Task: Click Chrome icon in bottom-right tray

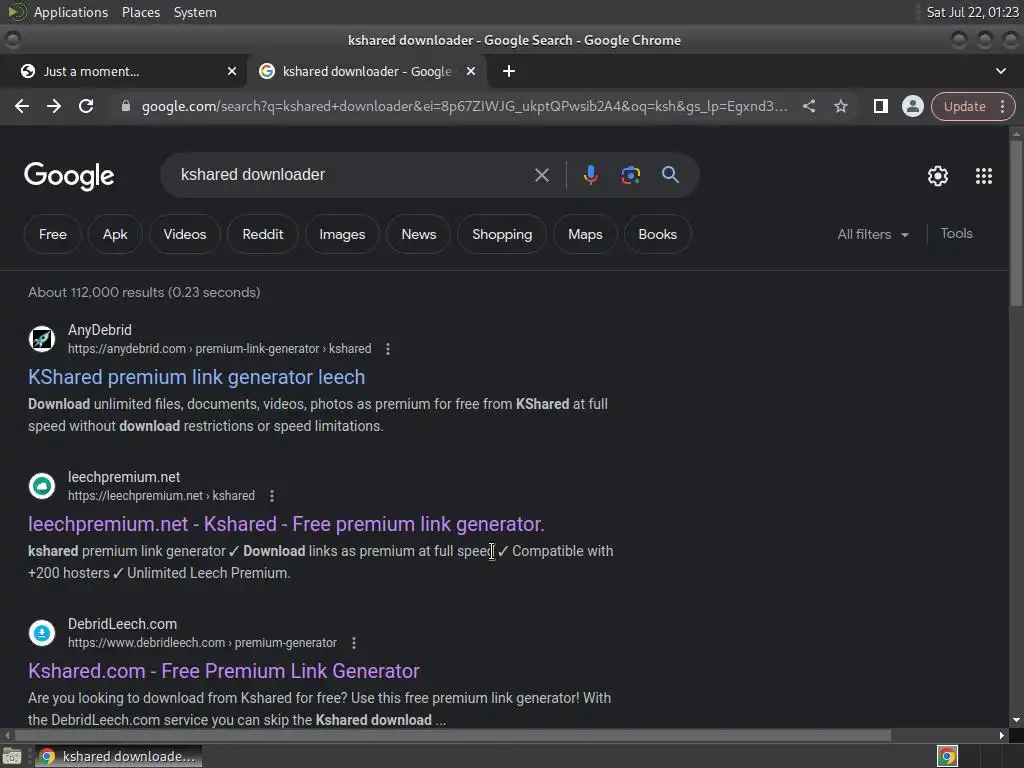Action: 947,756
